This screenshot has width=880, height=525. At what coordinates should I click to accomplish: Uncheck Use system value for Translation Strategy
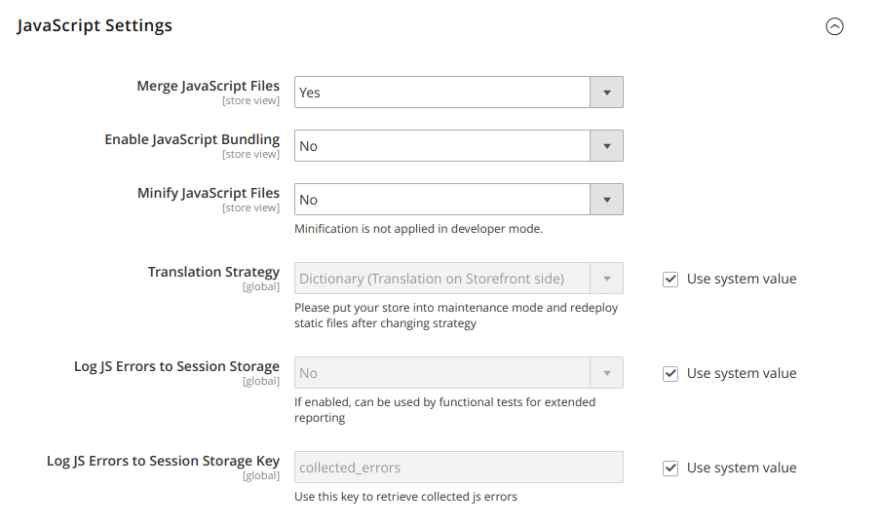(x=670, y=279)
